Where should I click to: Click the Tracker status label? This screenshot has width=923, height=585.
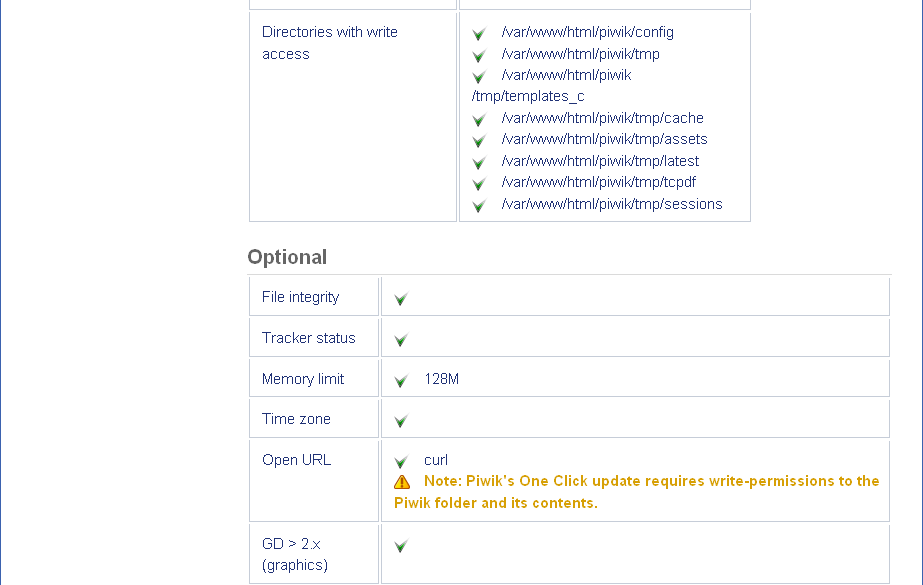(x=308, y=338)
